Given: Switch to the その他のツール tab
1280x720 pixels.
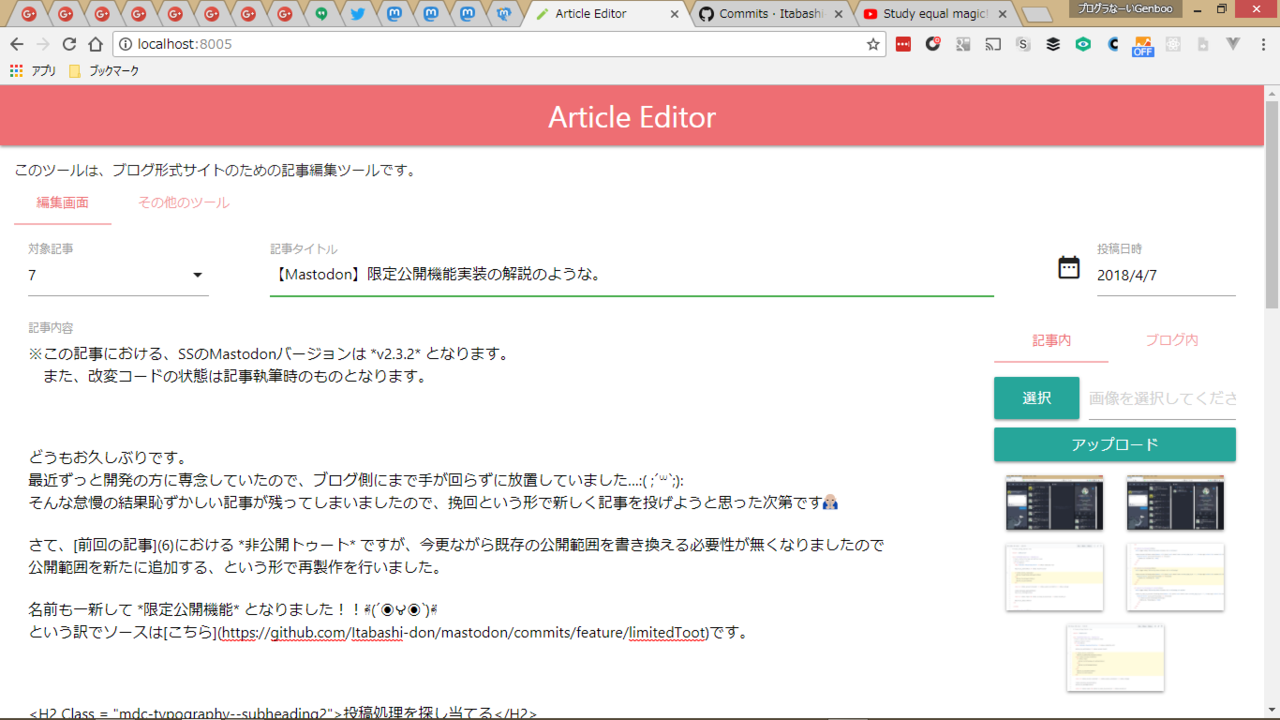Looking at the screenshot, I should (x=183, y=203).
